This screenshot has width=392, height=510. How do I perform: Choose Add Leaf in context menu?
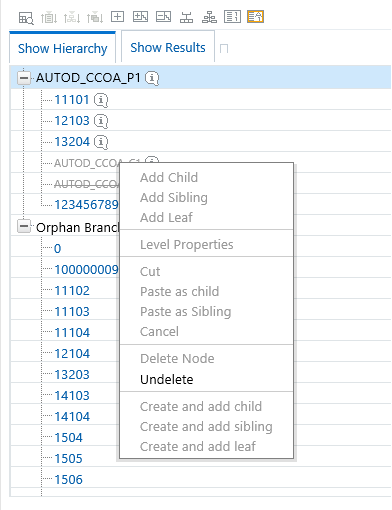[x=166, y=217]
